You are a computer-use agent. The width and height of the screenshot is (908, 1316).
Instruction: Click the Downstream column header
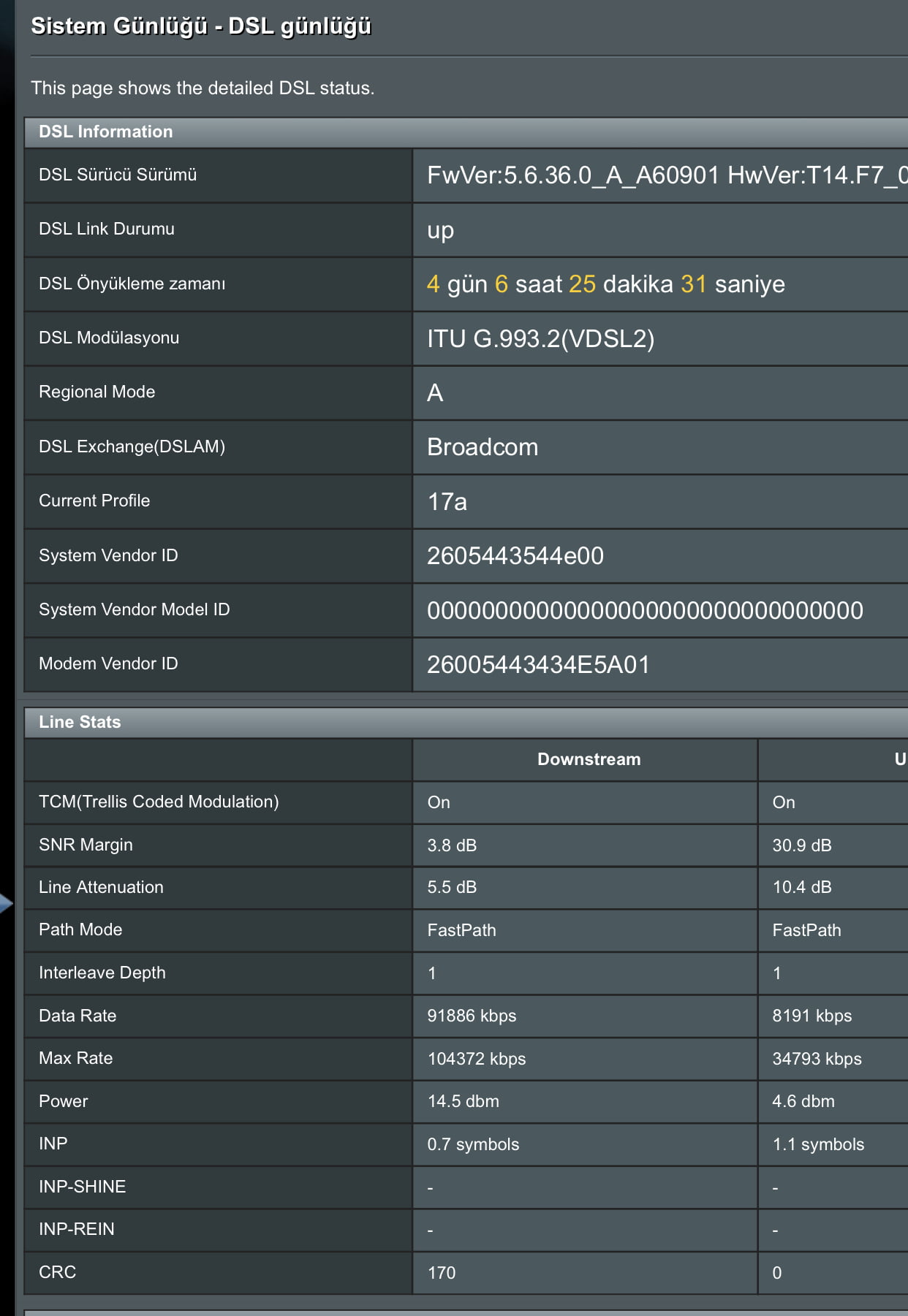point(589,759)
